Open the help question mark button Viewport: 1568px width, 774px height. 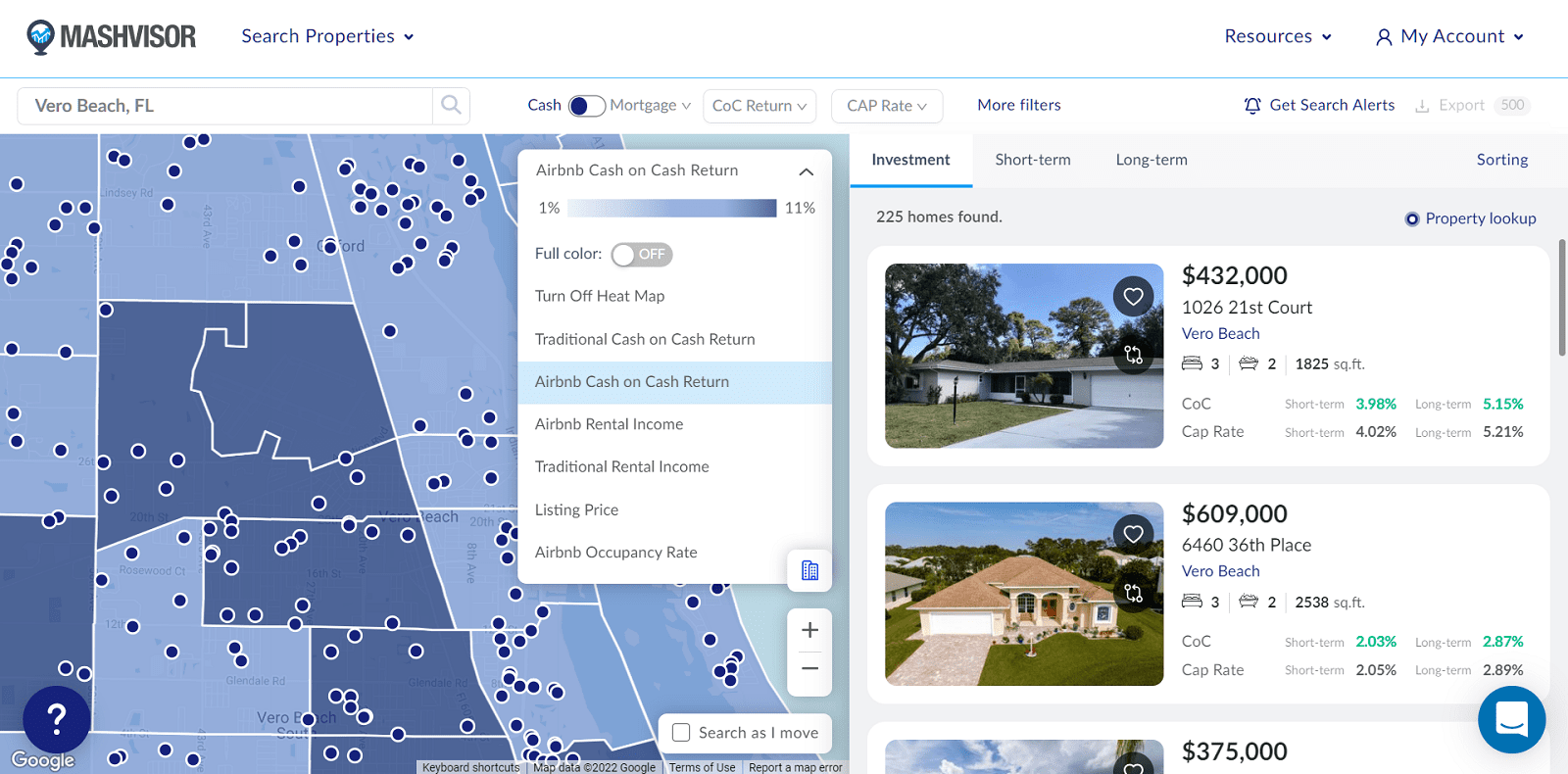57,720
